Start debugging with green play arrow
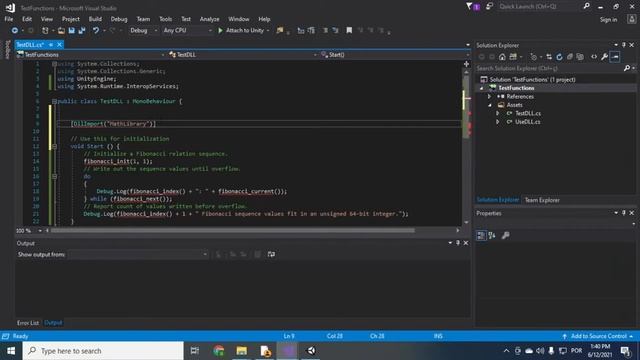Image resolution: width=640 pixels, height=360 pixels. (220, 31)
